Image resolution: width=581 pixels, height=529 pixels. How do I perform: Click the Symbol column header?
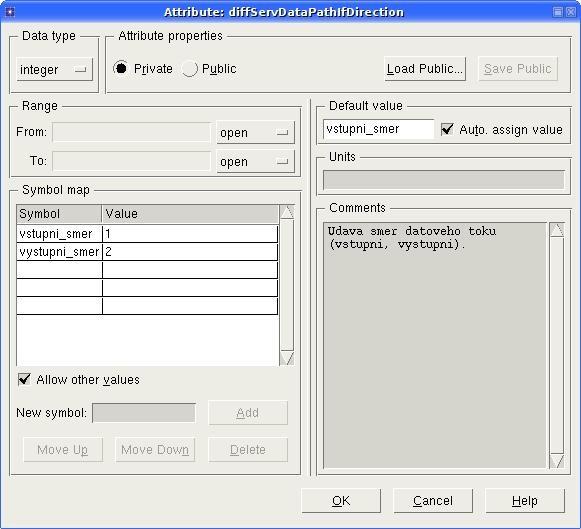(x=59, y=214)
